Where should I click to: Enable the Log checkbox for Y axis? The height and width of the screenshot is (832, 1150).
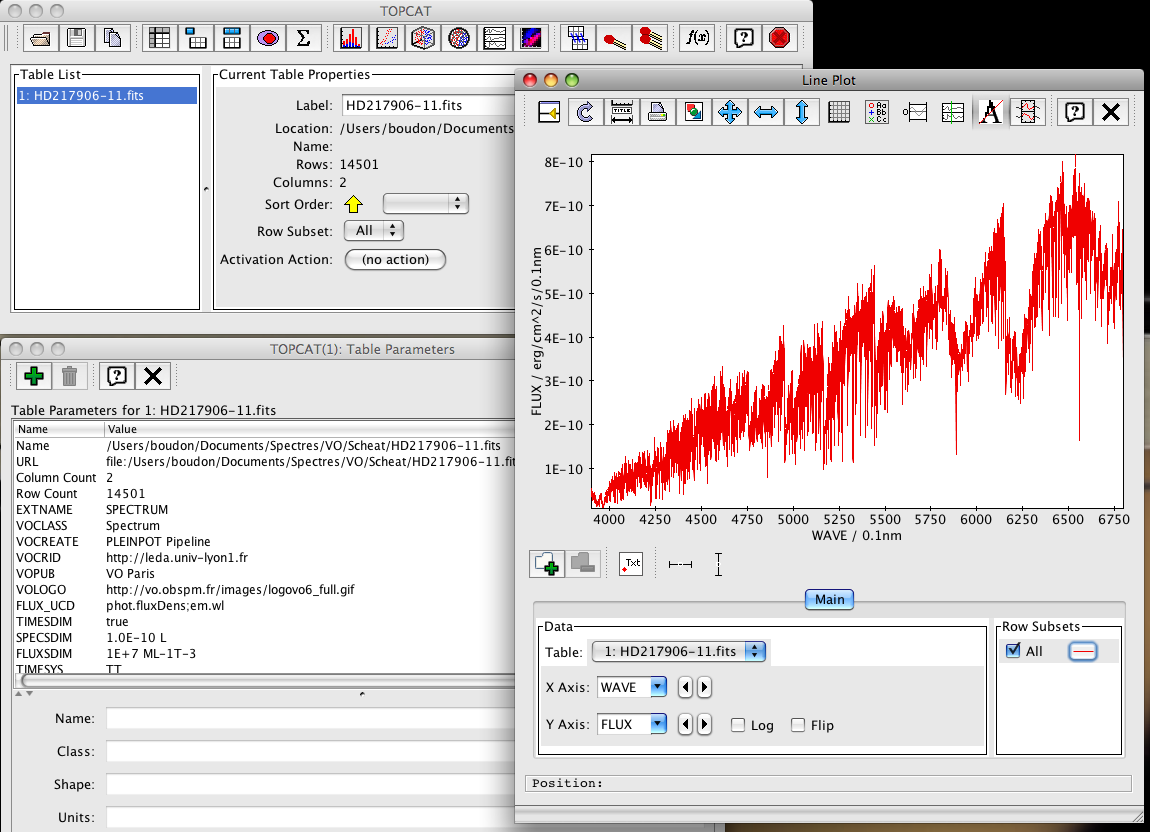738,725
